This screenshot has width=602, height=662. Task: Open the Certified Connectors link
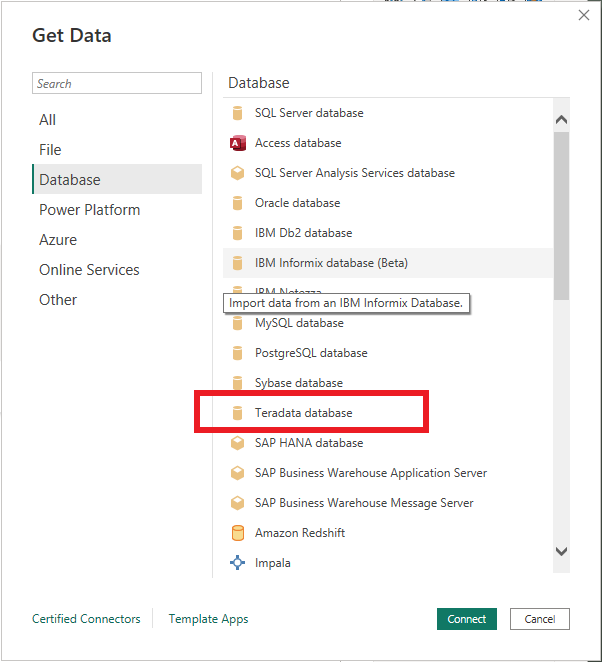tap(86, 619)
